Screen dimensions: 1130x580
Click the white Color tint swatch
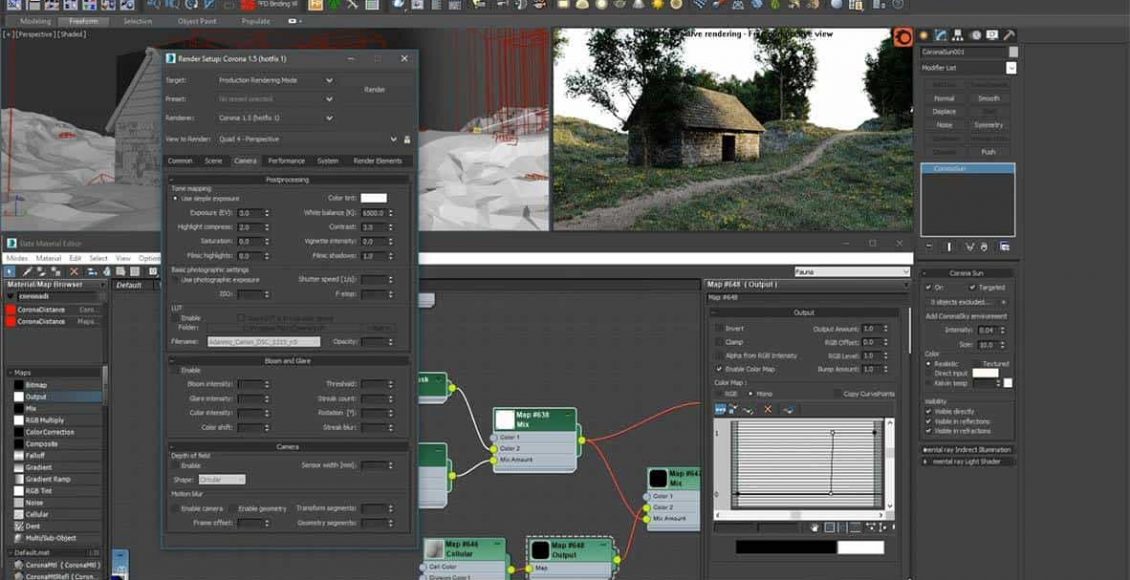[x=373, y=198]
